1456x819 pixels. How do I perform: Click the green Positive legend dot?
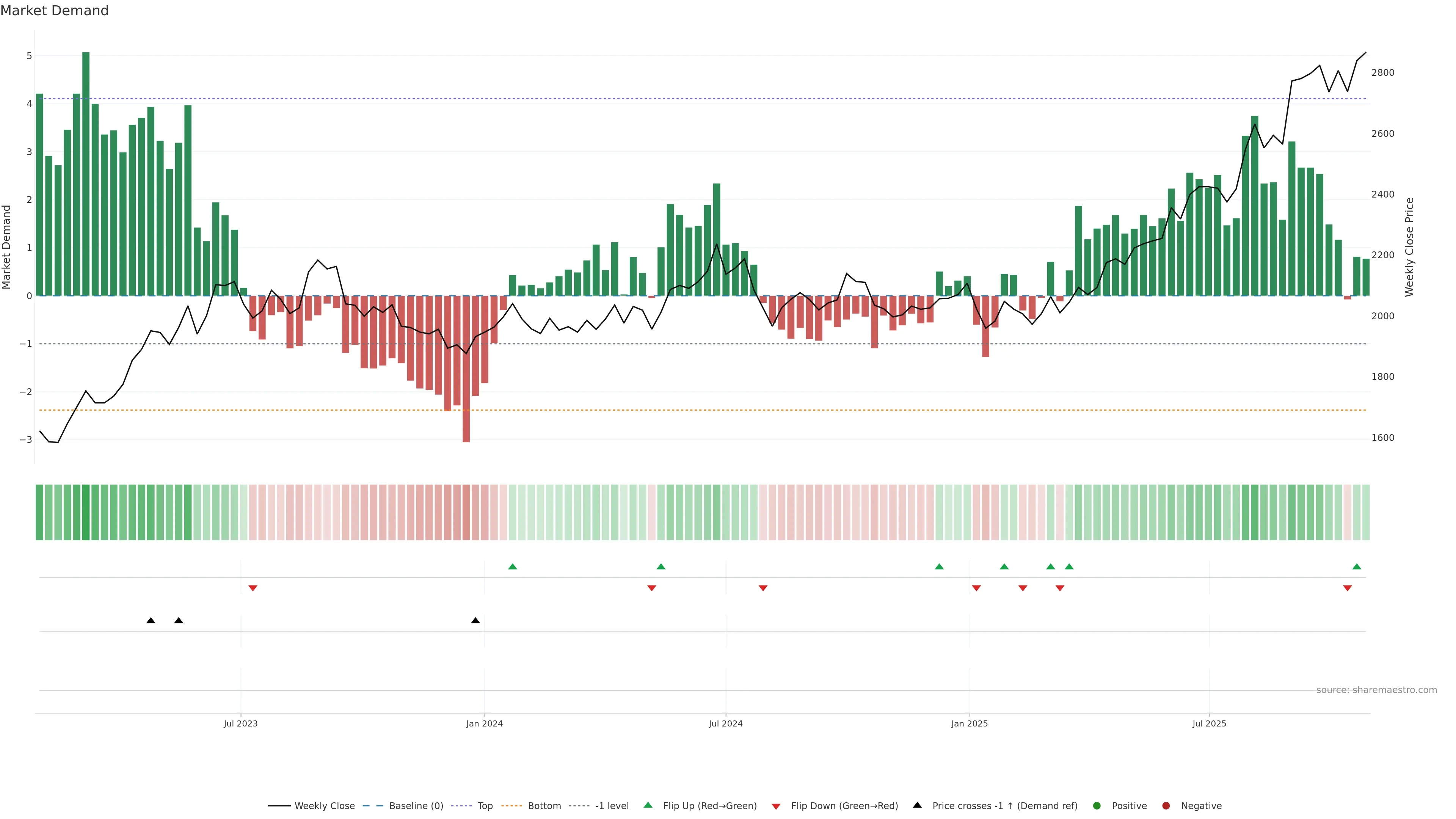pyautogui.click(x=1097, y=806)
